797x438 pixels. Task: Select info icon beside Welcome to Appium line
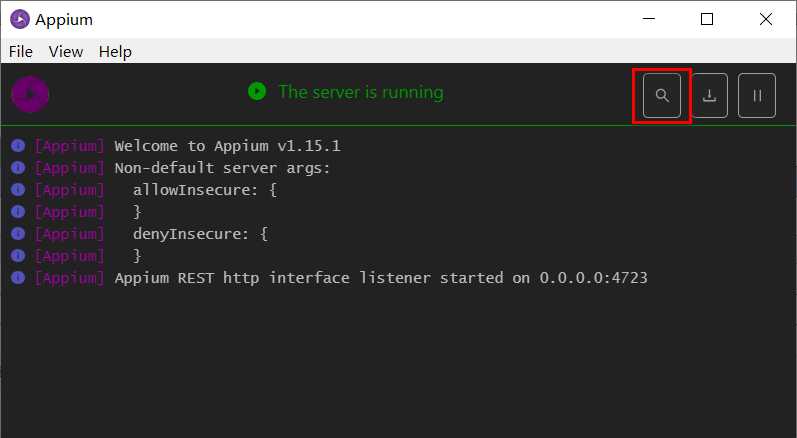point(18,146)
